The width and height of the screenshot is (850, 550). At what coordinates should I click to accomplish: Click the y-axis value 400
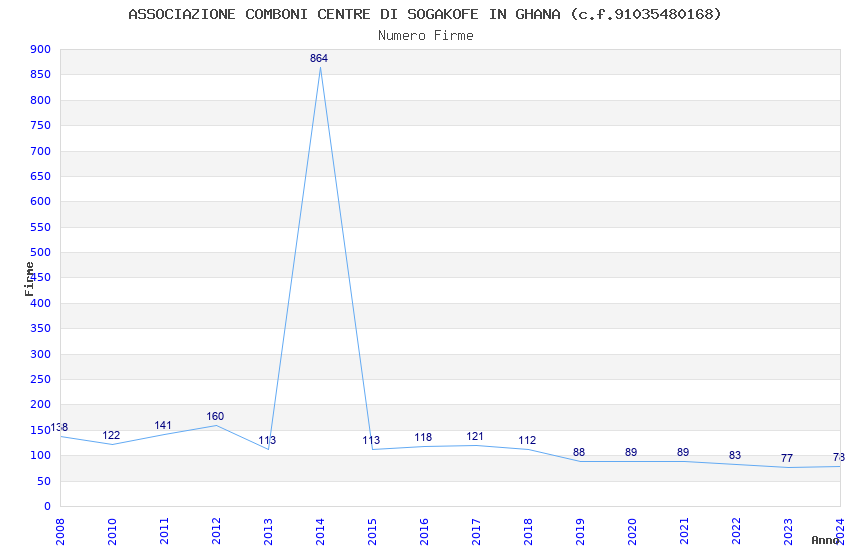pos(41,303)
